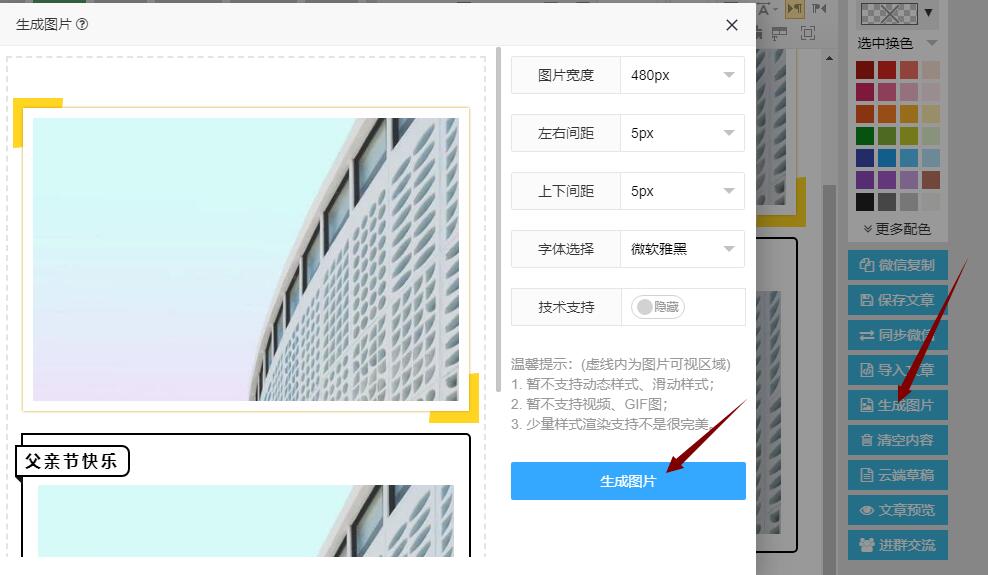Click tip text '暂不支持动态样式、滑动样式'
This screenshot has height=575, width=988.
(619, 384)
